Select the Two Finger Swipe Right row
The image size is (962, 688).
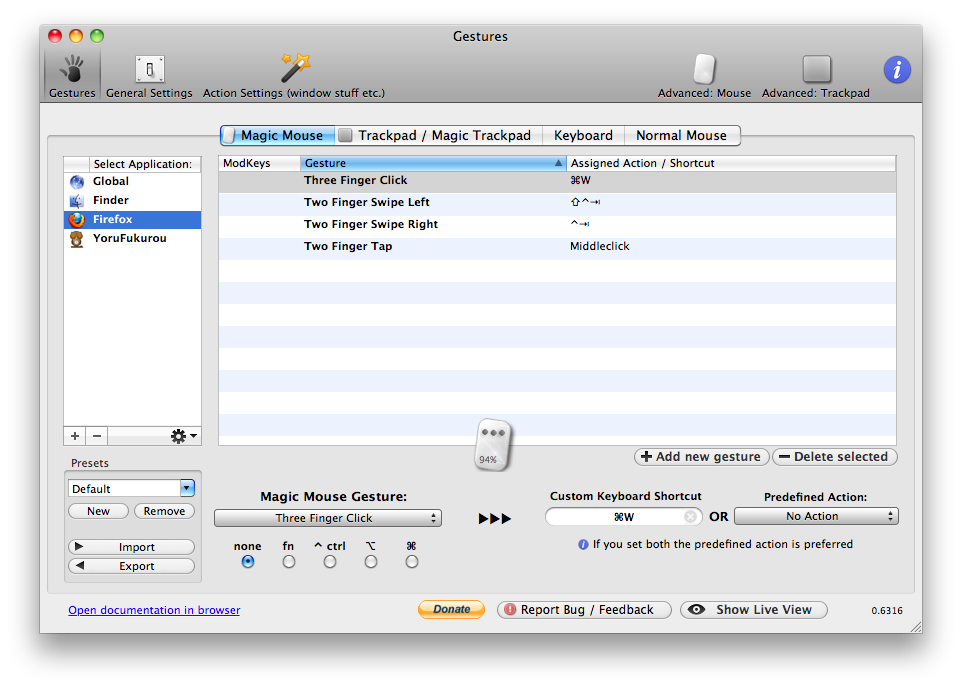point(557,225)
